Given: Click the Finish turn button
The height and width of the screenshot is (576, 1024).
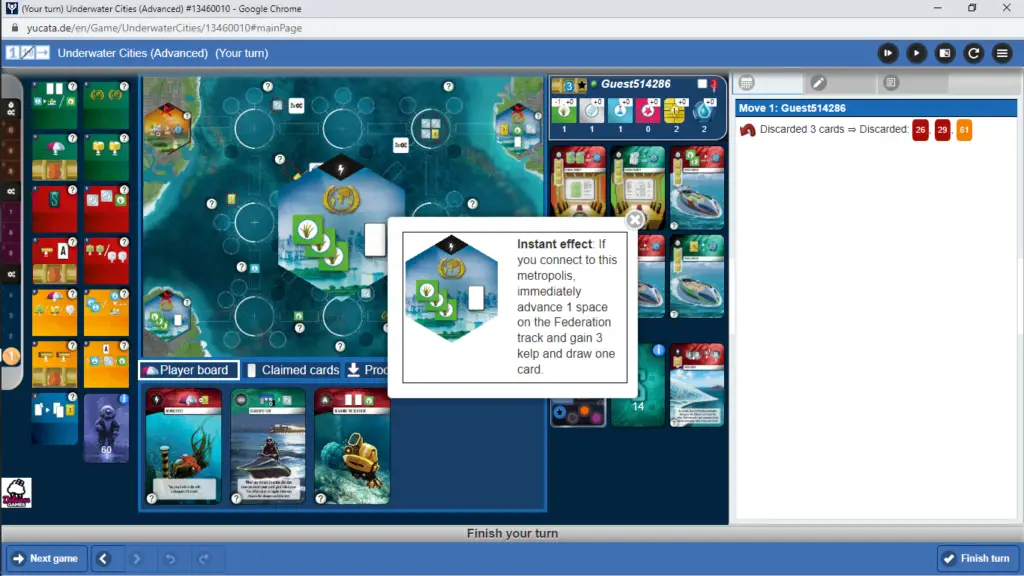Looking at the screenshot, I should (978, 558).
